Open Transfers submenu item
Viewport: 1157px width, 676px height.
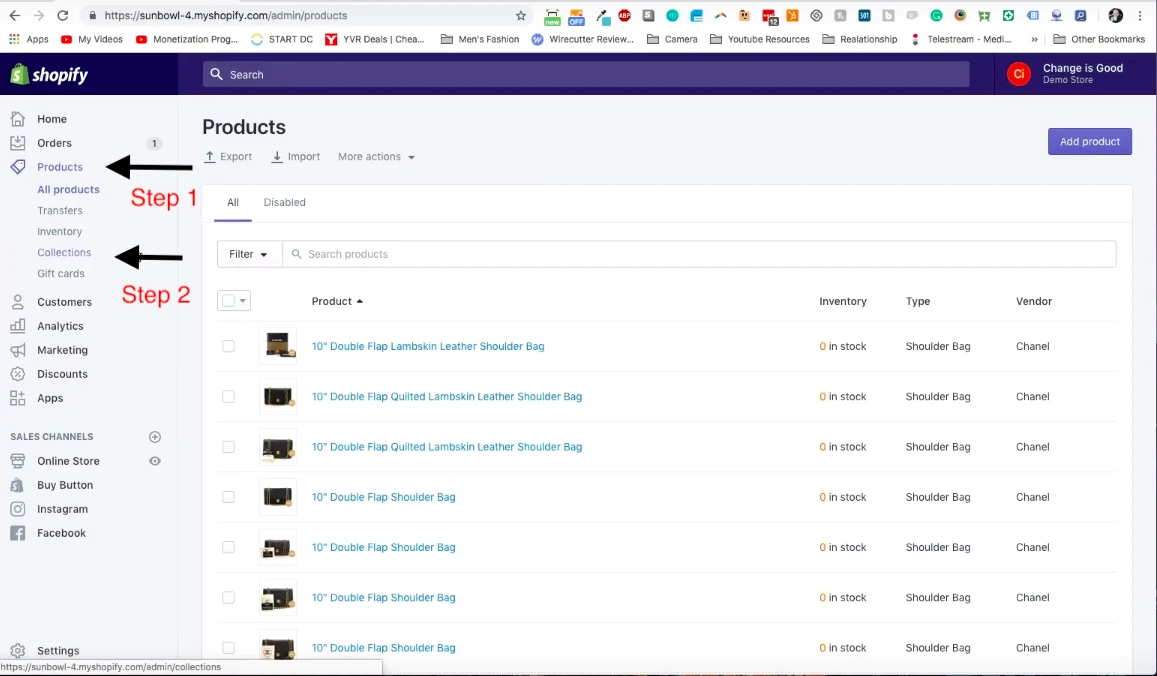coord(60,210)
